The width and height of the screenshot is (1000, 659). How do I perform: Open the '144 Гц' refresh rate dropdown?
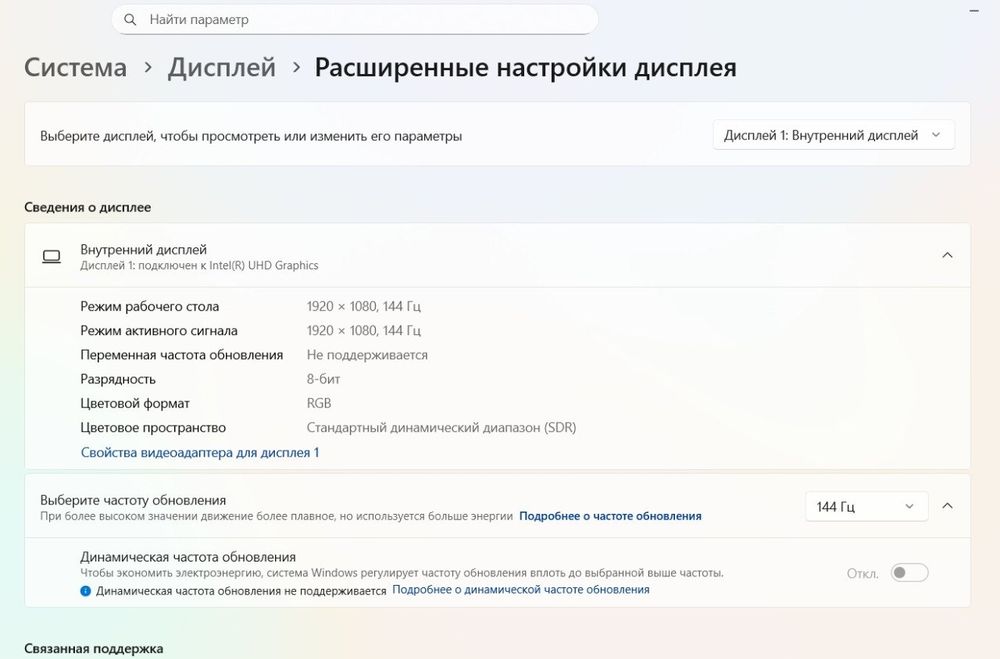[x=866, y=507]
